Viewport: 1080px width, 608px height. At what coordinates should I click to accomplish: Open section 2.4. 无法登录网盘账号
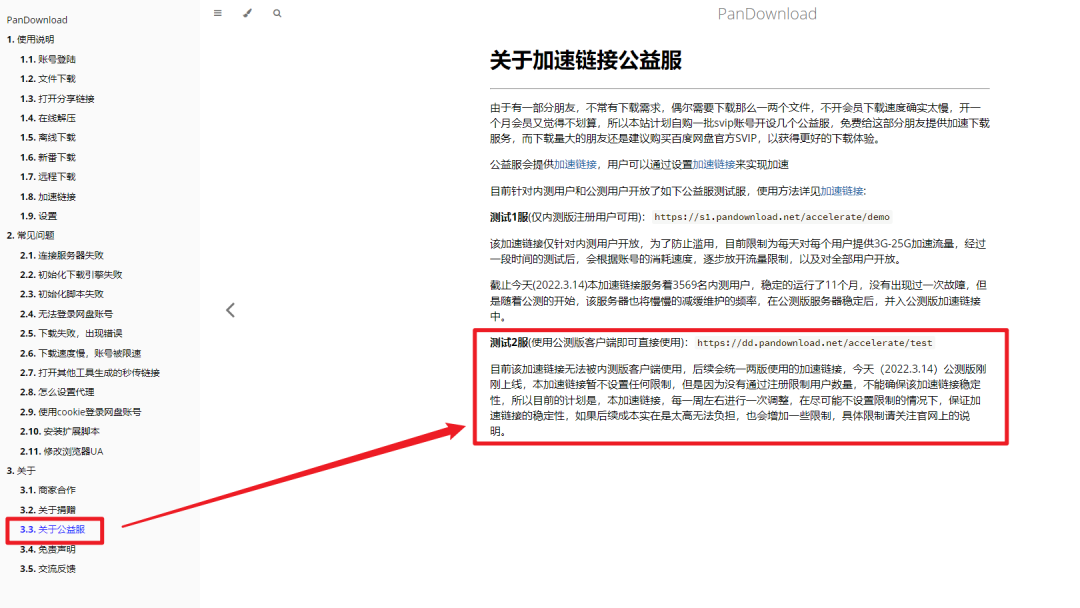tap(66, 313)
